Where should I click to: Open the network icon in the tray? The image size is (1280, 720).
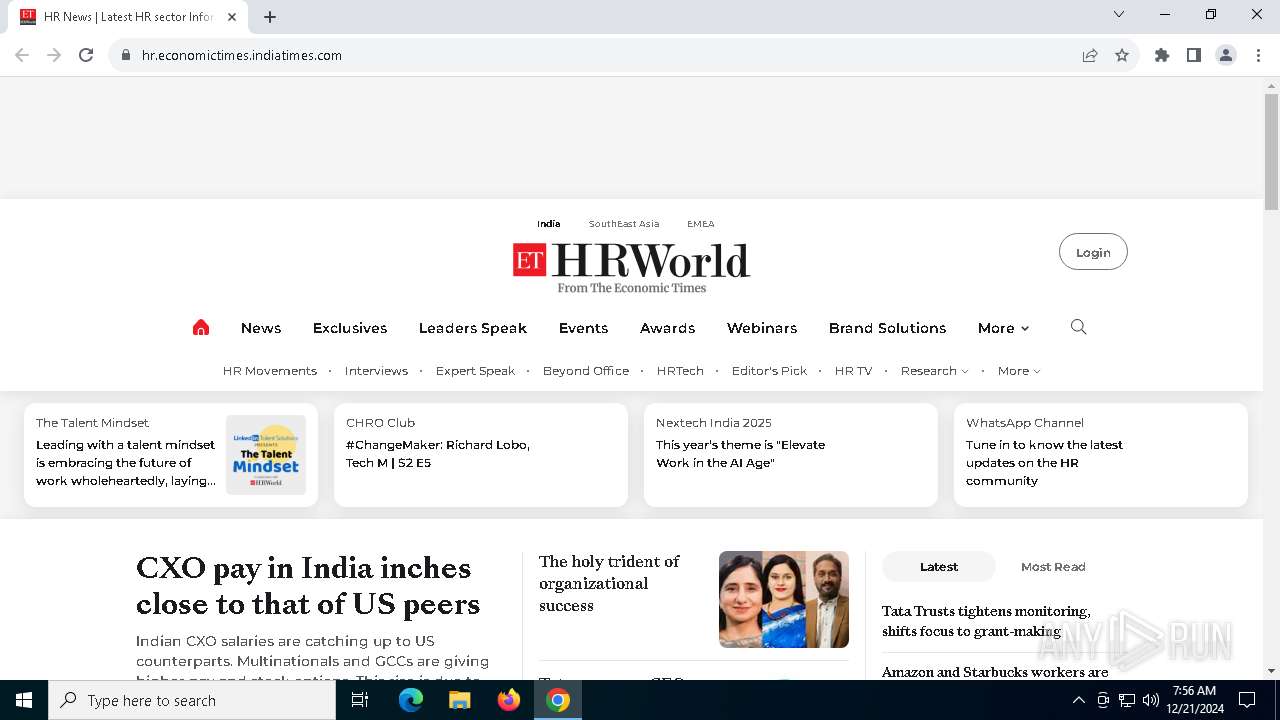(x=1127, y=700)
